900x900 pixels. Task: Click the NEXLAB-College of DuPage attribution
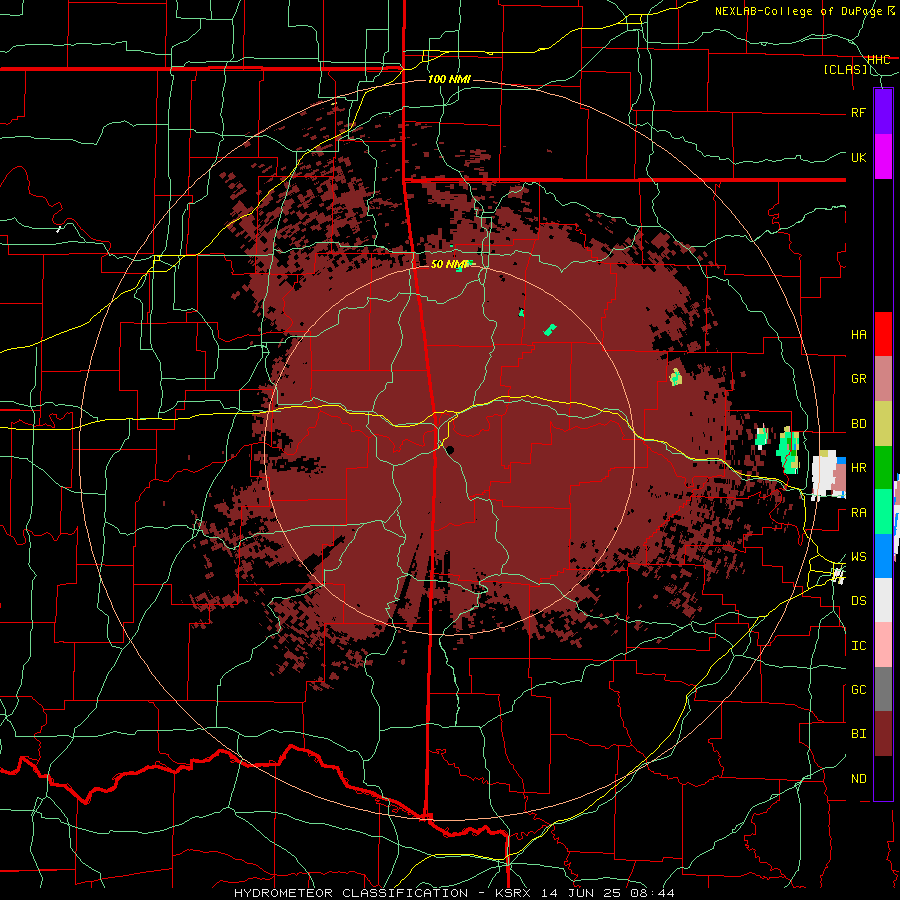798,11
